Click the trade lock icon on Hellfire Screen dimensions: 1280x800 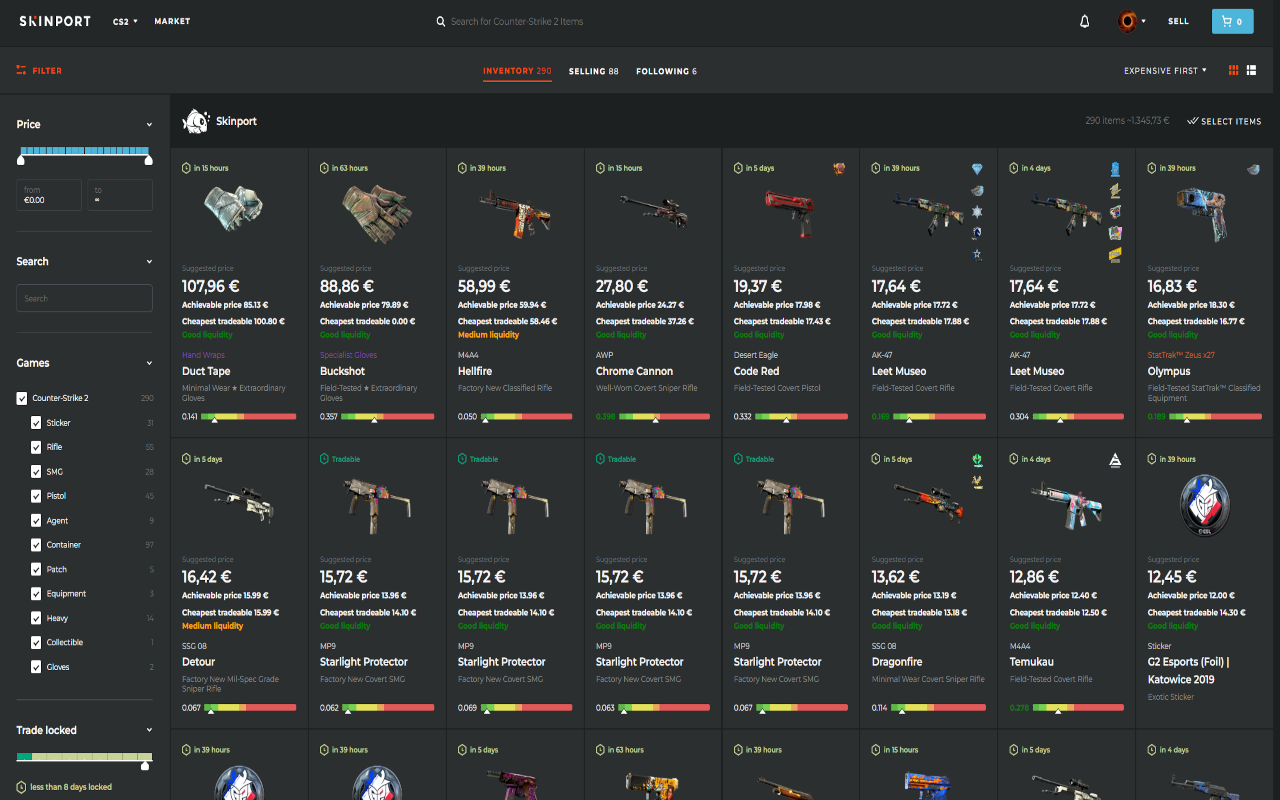click(x=462, y=168)
